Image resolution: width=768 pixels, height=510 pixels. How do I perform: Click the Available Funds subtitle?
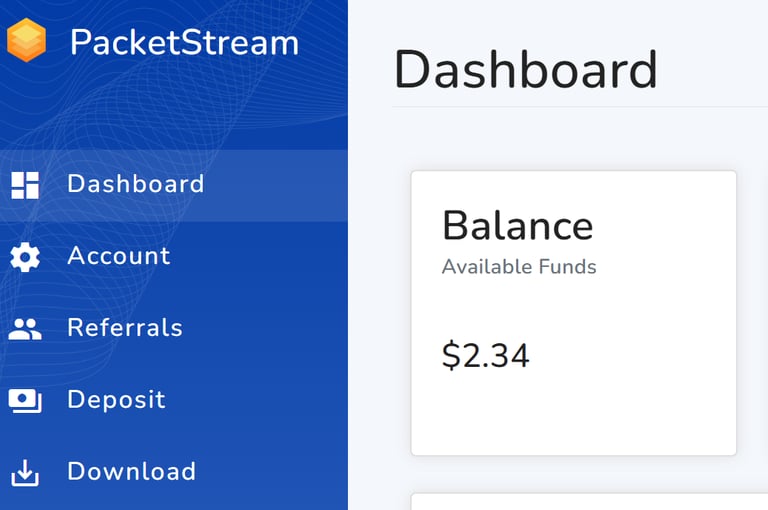[x=519, y=267]
